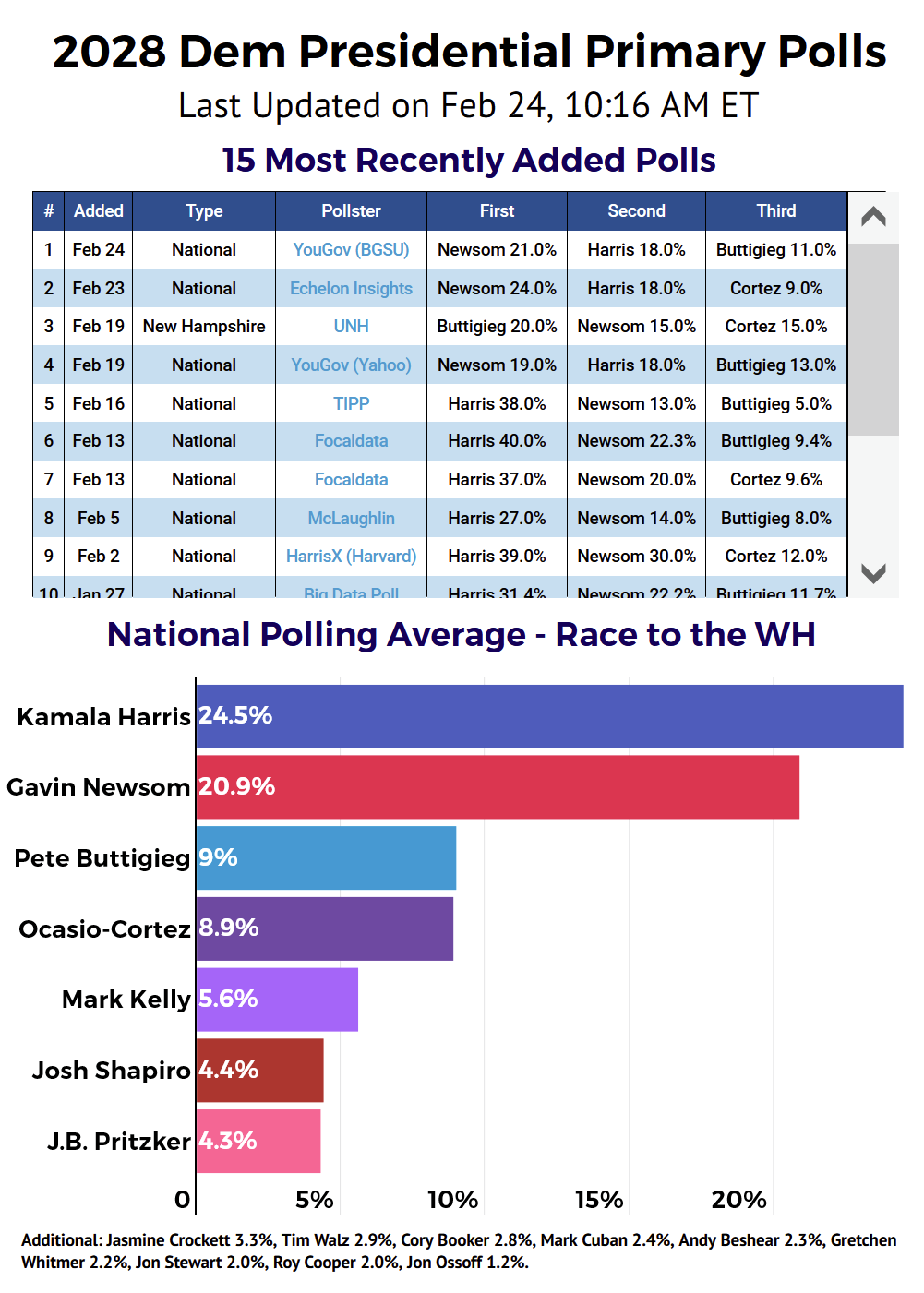
Task: Click the First column header
Action: pos(497,211)
